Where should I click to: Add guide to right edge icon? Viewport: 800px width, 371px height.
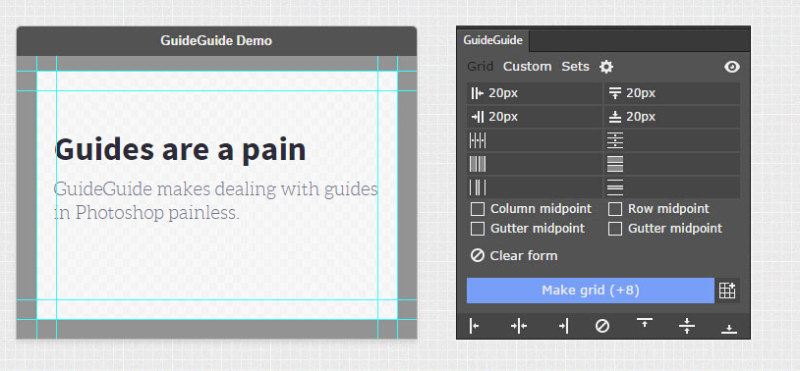tap(563, 326)
